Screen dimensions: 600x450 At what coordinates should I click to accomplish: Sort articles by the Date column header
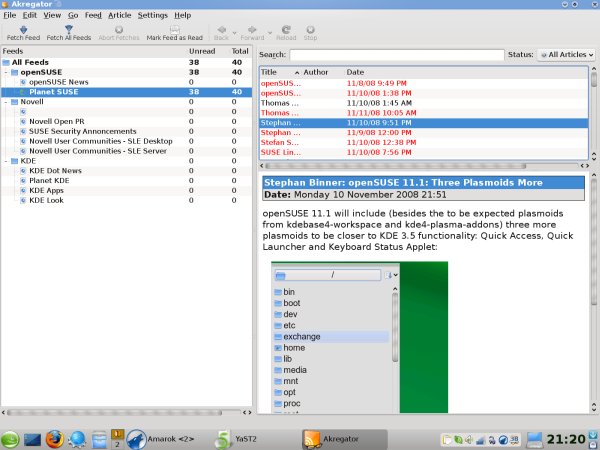click(356, 72)
